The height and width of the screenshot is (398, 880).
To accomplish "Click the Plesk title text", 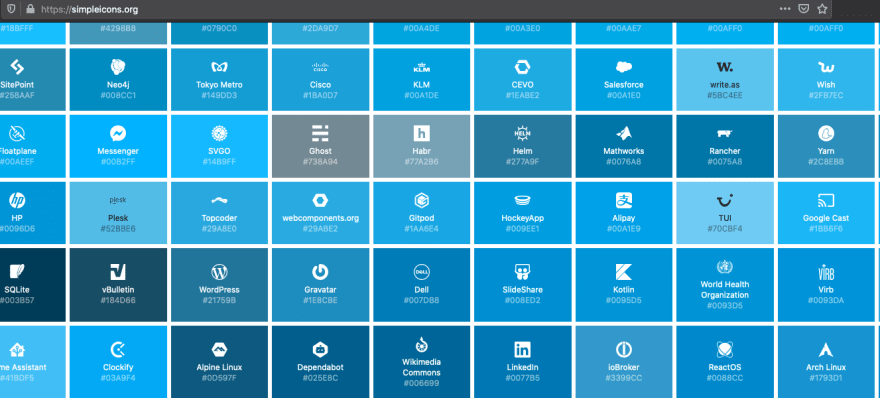I will click(118, 218).
